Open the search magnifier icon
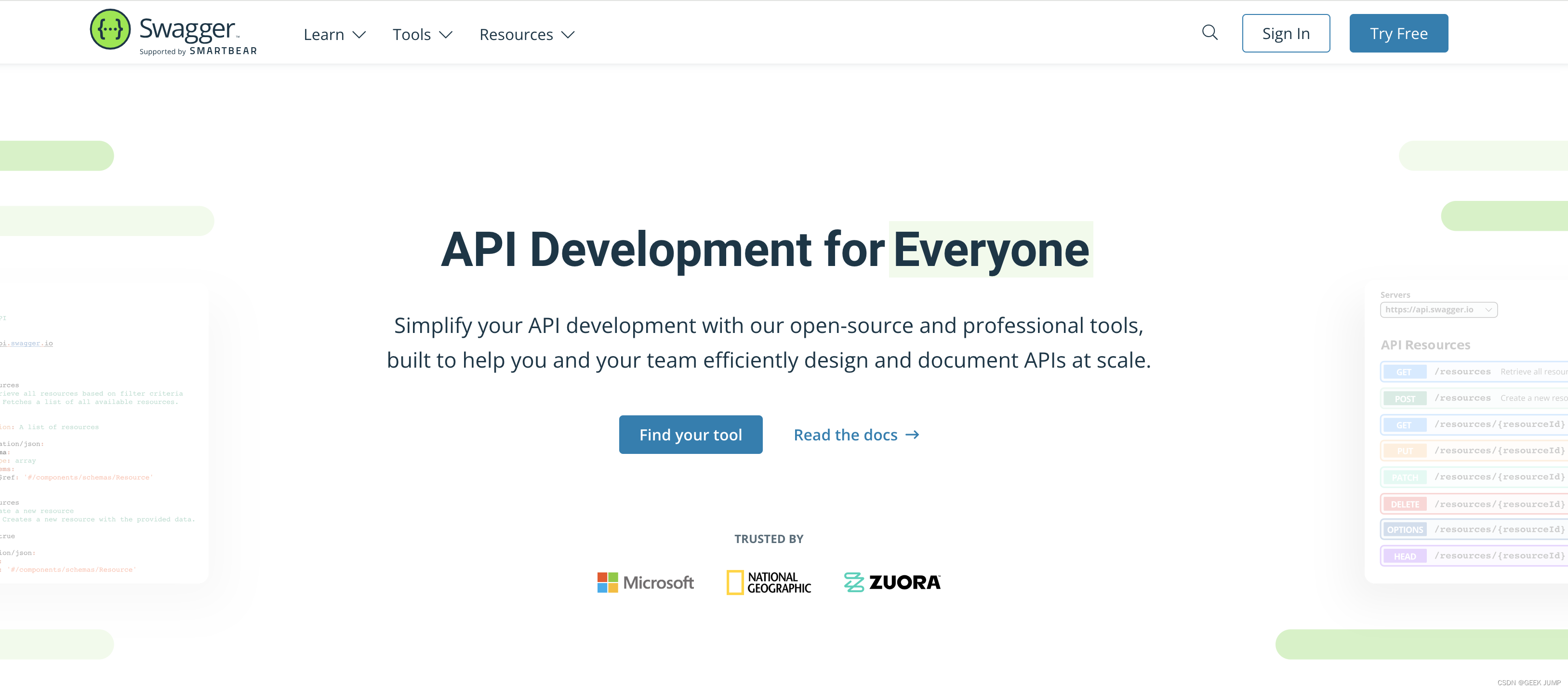 1209,33
